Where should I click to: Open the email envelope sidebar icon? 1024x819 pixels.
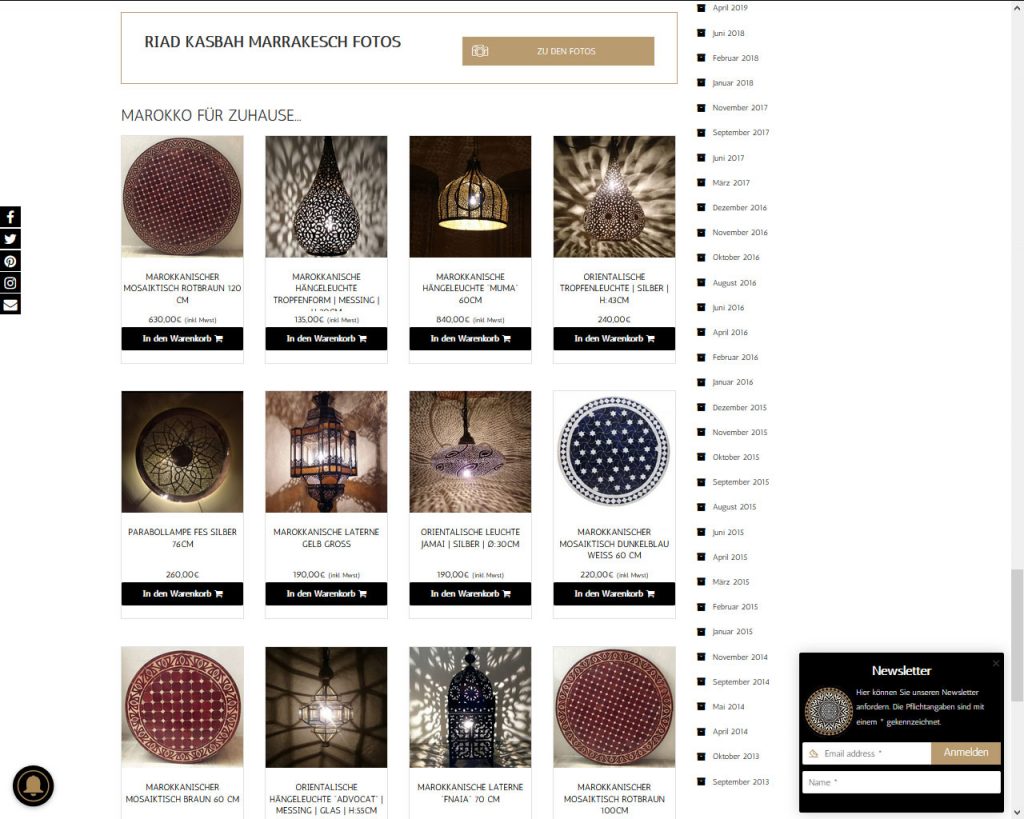pyautogui.click(x=10, y=305)
